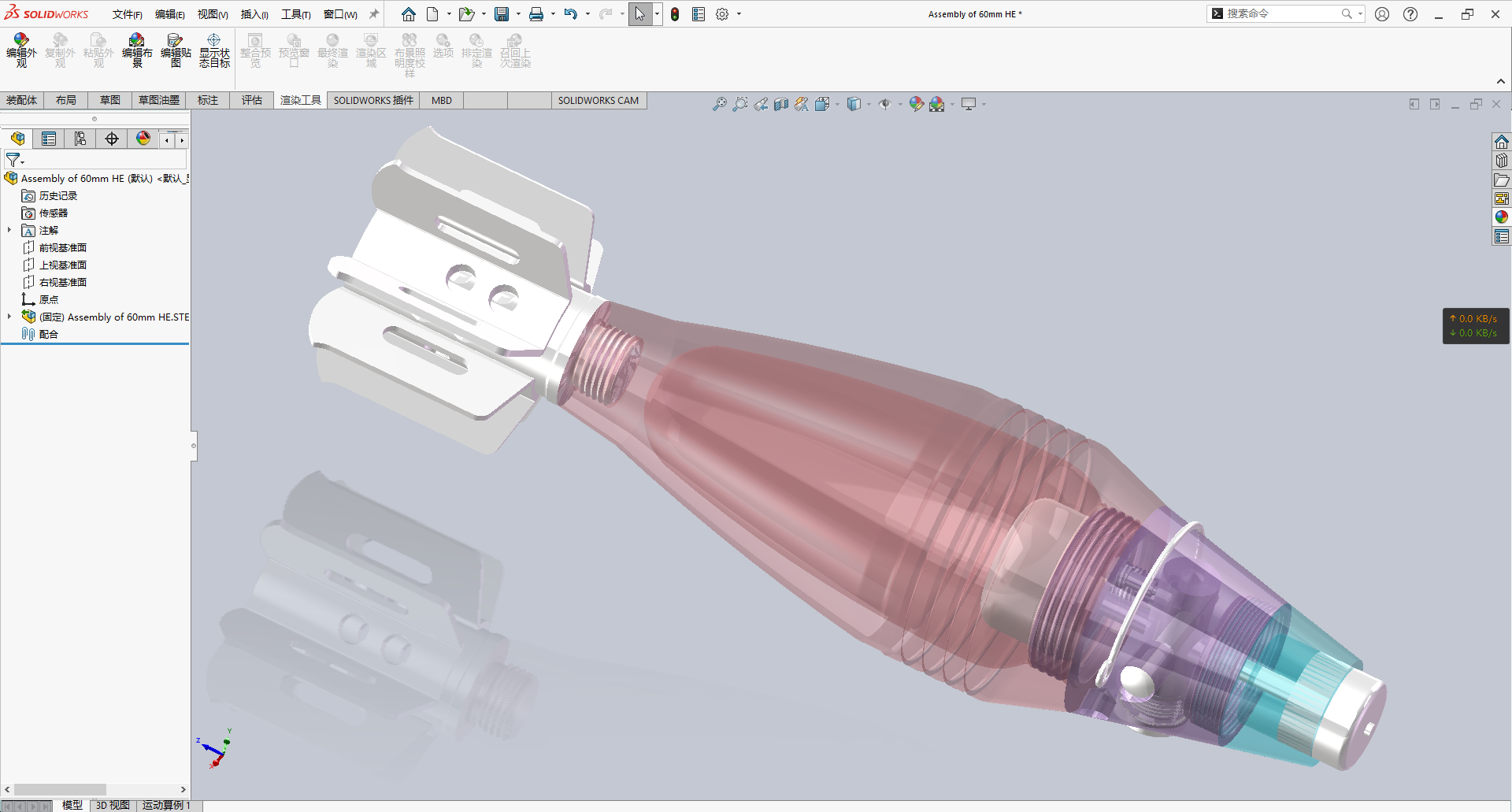Open the View Settings monitor dropdown arrow

coord(984,104)
